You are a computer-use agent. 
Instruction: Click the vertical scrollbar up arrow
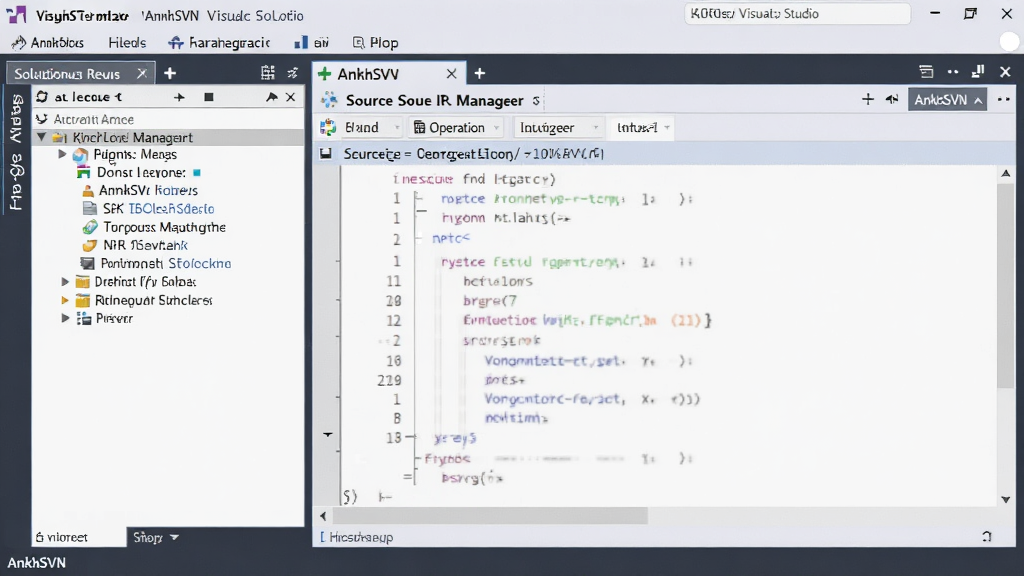pos(1006,173)
